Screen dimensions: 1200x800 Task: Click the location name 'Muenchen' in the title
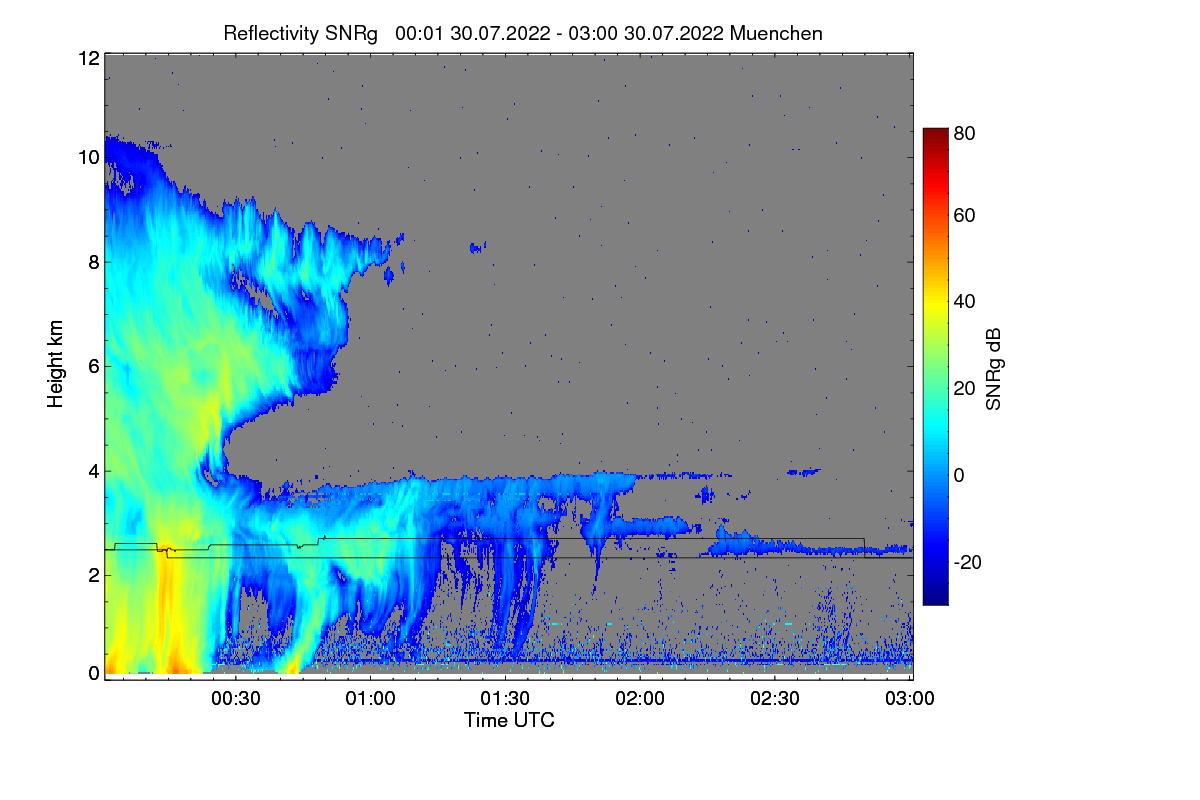[x=776, y=33]
